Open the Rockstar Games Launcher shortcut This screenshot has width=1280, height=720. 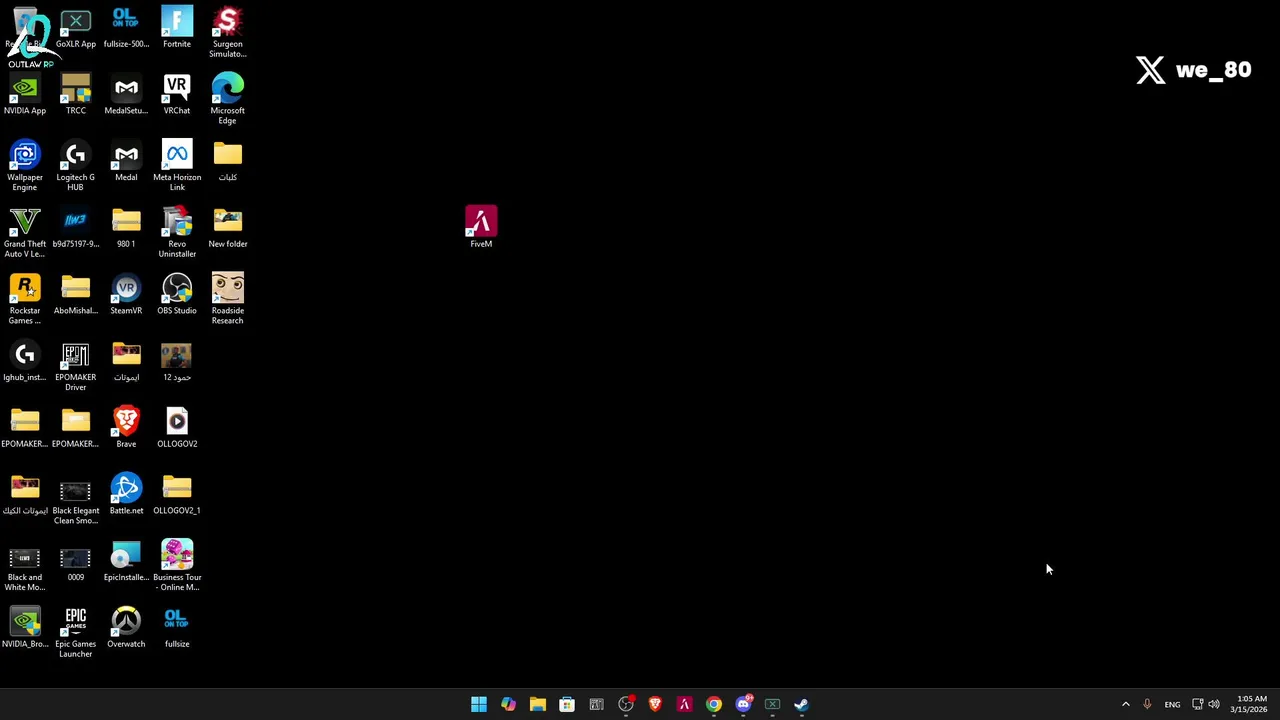coord(25,299)
